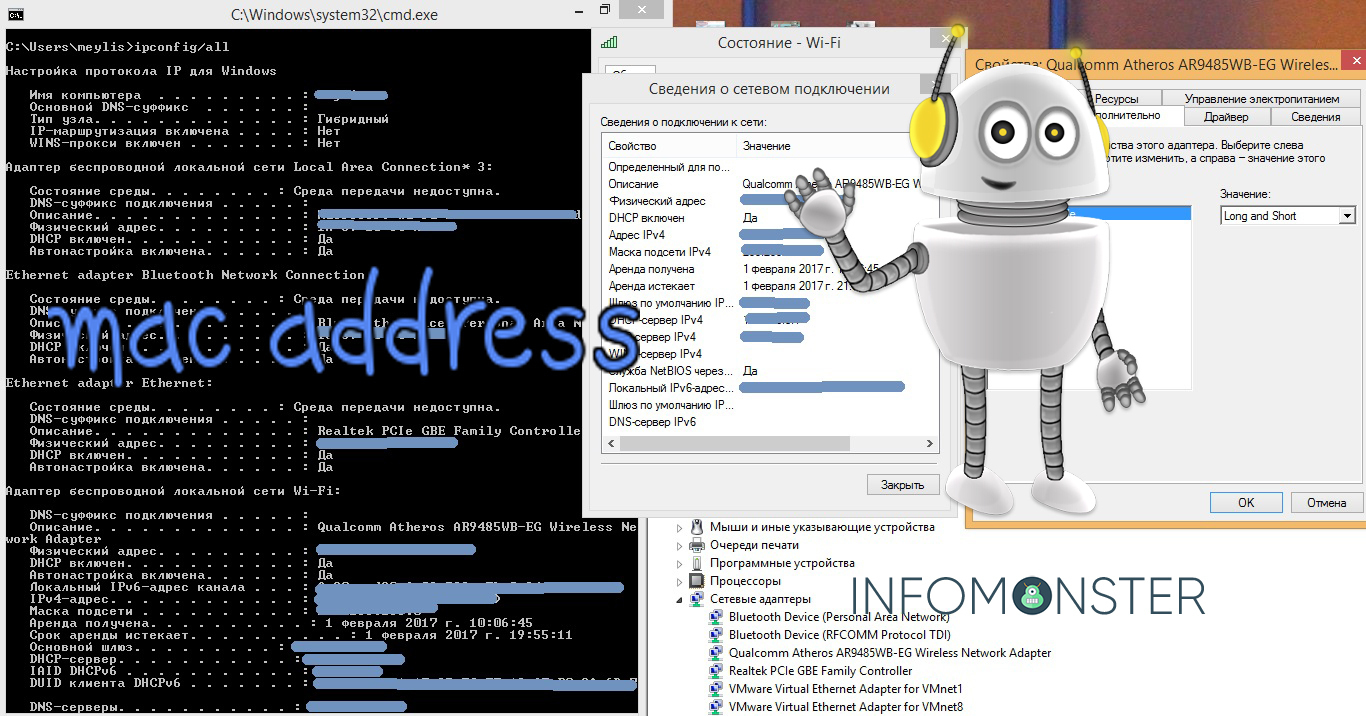The height and width of the screenshot is (716, 1366).
Task: Click the mouse devices category icon
Action: [x=697, y=527]
